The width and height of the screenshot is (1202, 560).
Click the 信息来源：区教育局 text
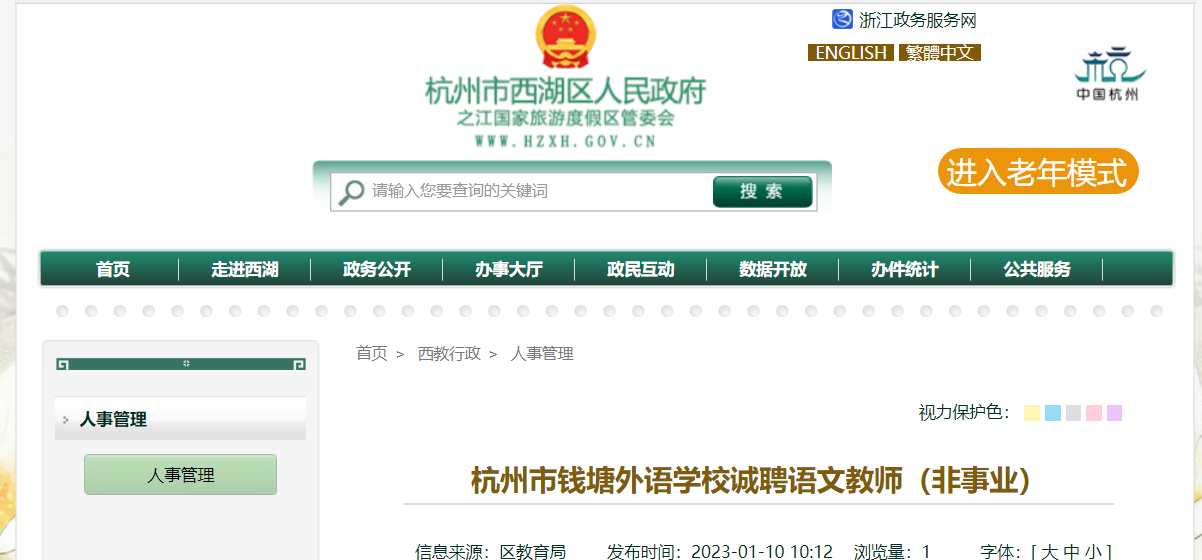pyautogui.click(x=490, y=552)
